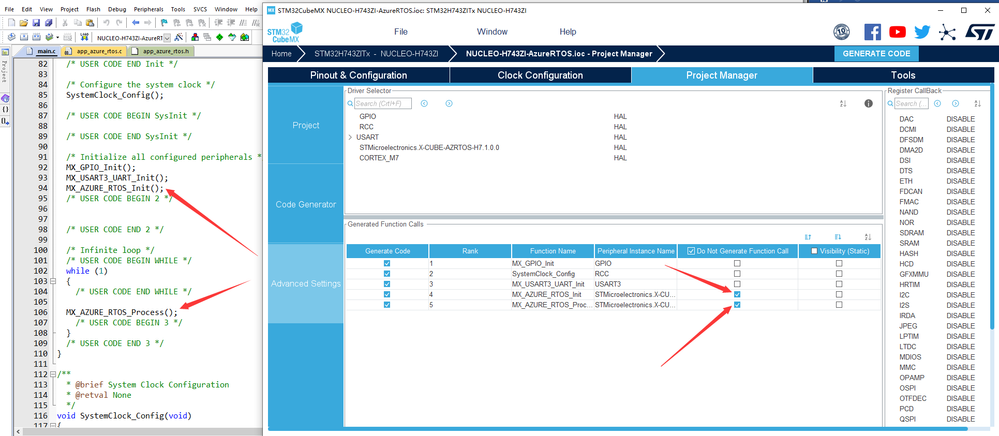Click the ST logo in CubeMX header

(979, 32)
